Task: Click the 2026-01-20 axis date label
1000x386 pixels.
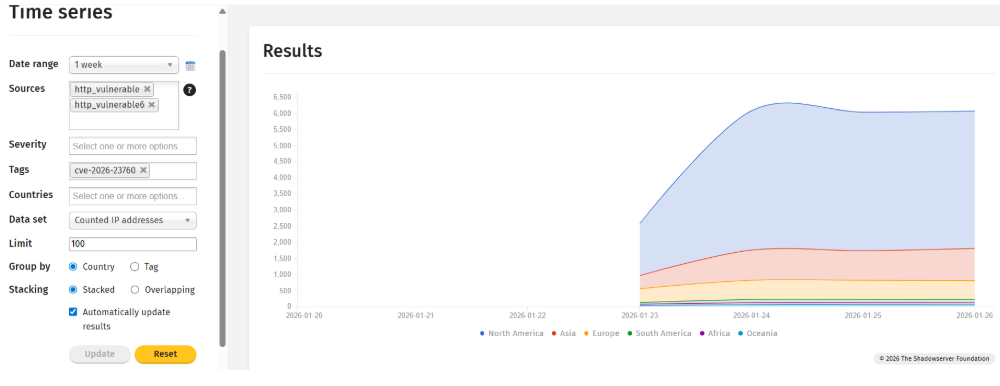Action: click(304, 315)
